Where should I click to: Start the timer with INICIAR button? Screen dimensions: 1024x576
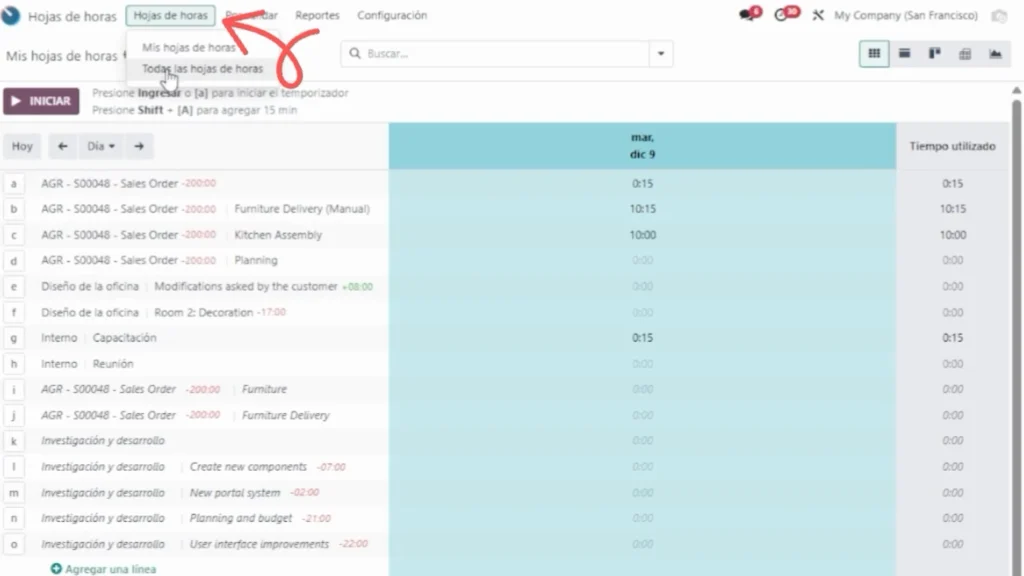point(41,101)
